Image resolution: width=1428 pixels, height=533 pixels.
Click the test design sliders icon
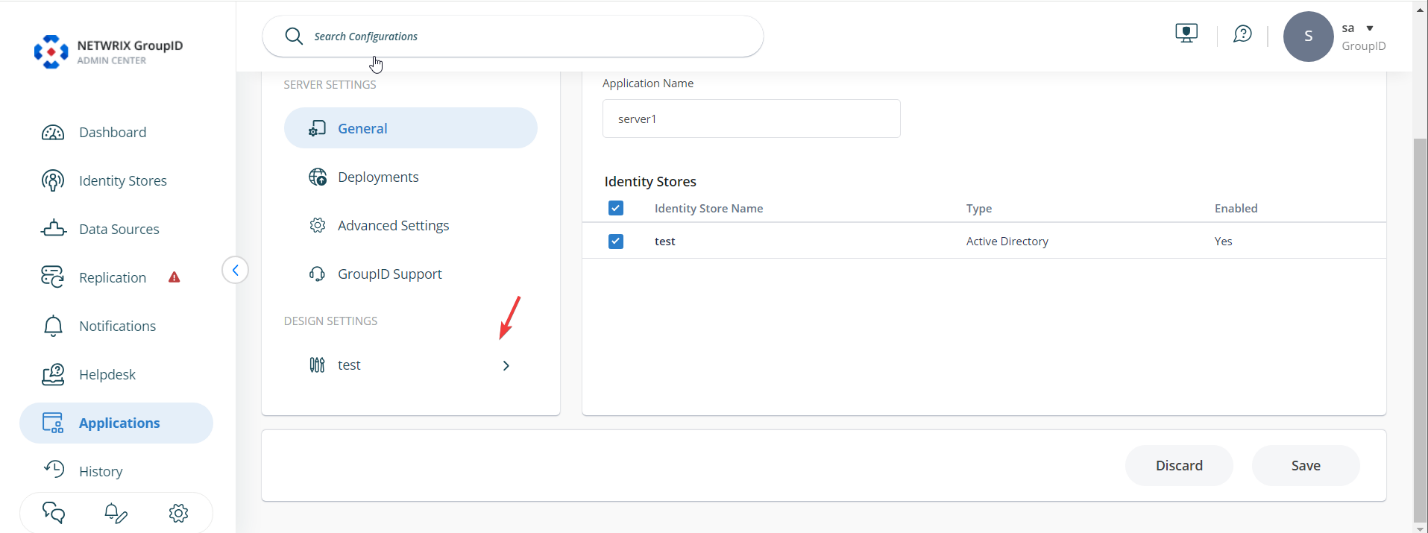(318, 365)
